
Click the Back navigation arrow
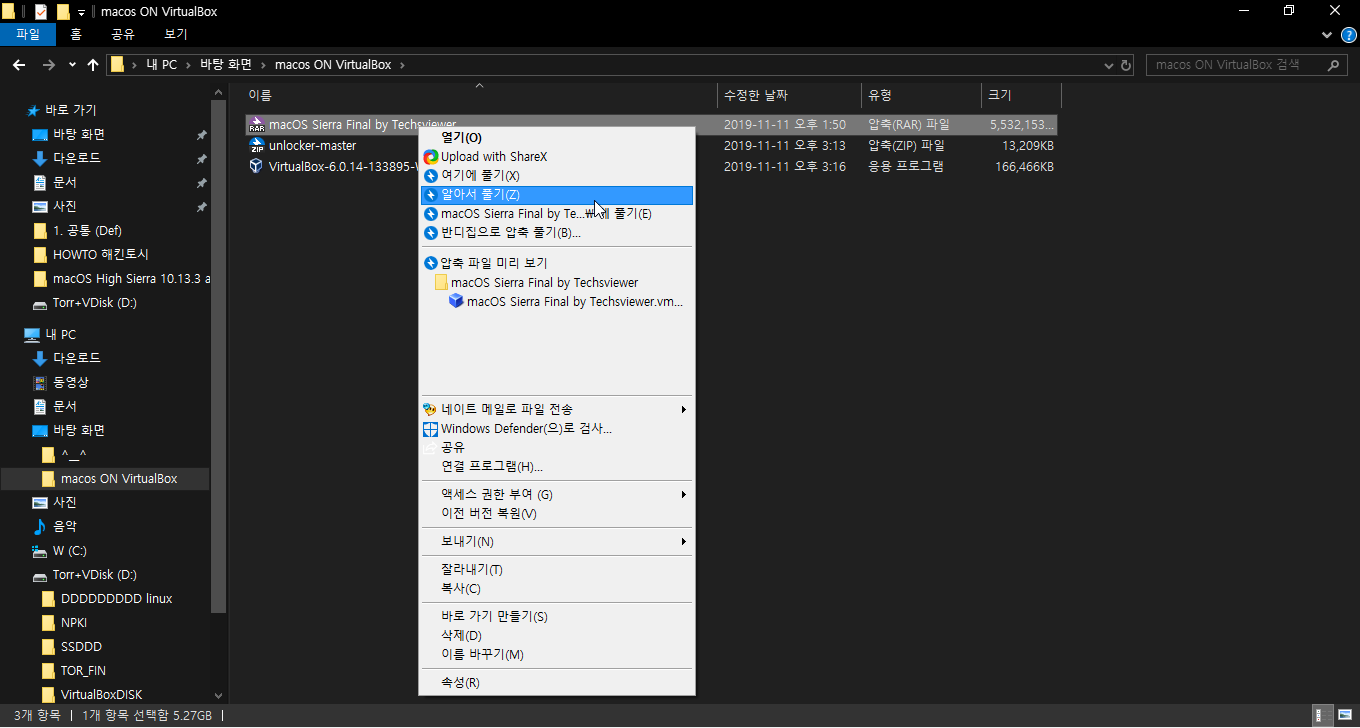pos(18,65)
